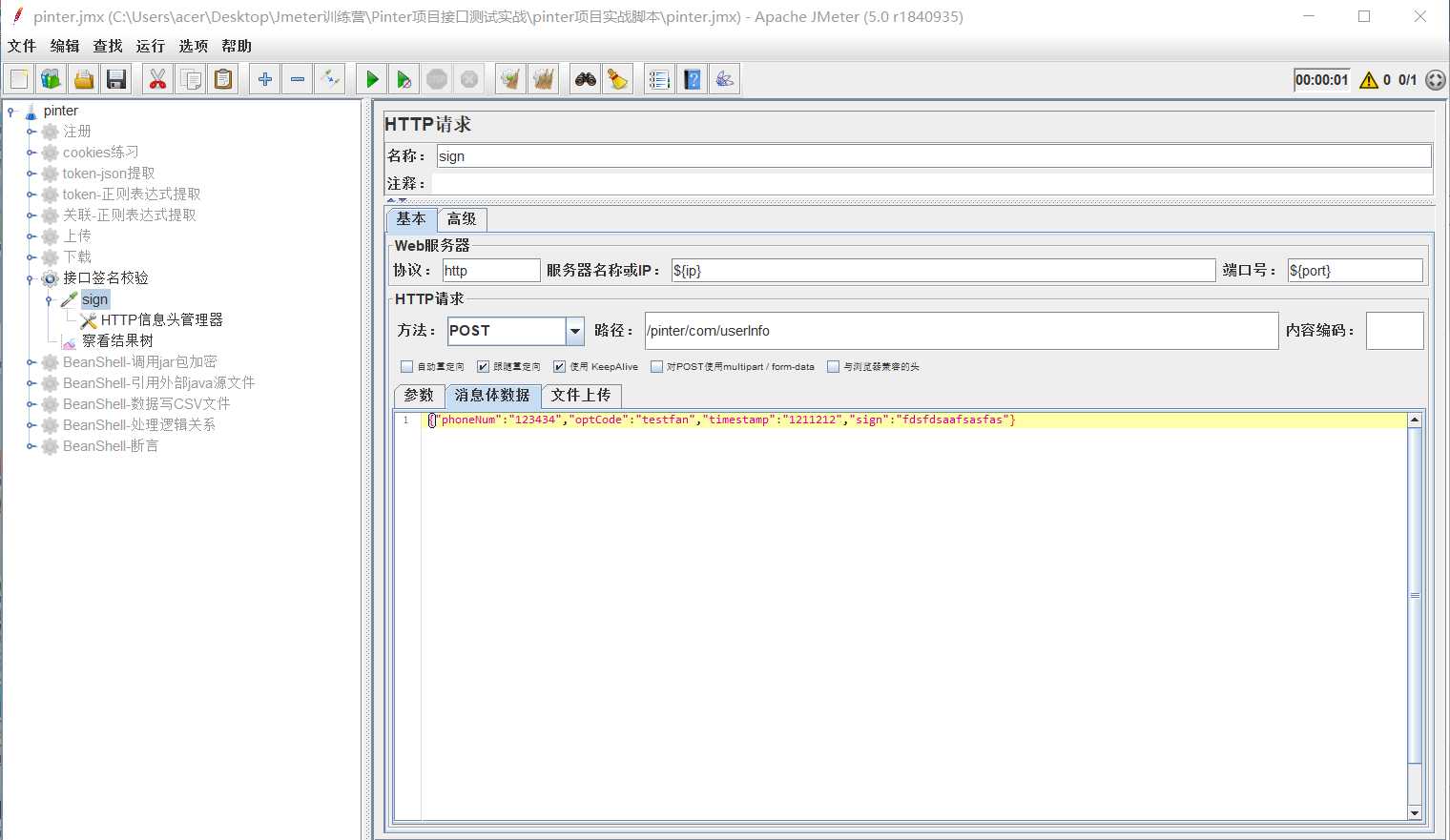Uncheck follow redirects 跟随重定向

pyautogui.click(x=484, y=366)
